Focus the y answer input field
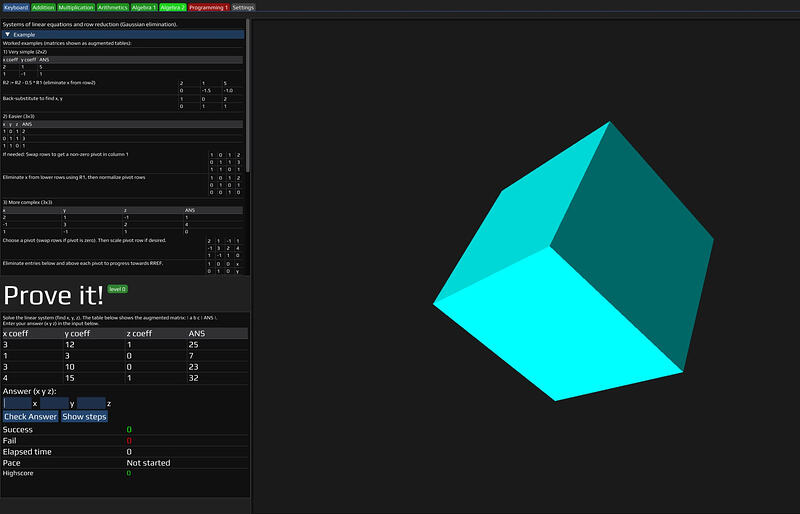Viewport: 800px width, 514px height. click(54, 403)
